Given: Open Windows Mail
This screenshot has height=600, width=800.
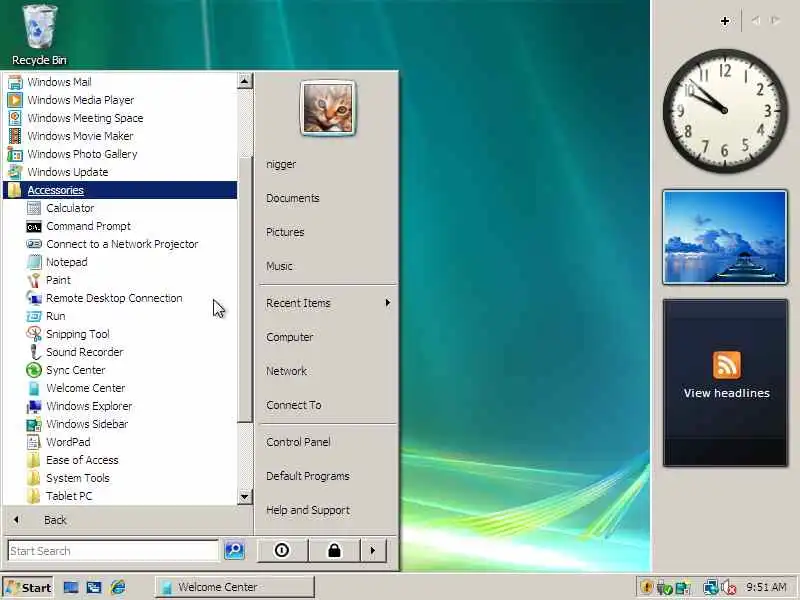Looking at the screenshot, I should pos(49,82).
